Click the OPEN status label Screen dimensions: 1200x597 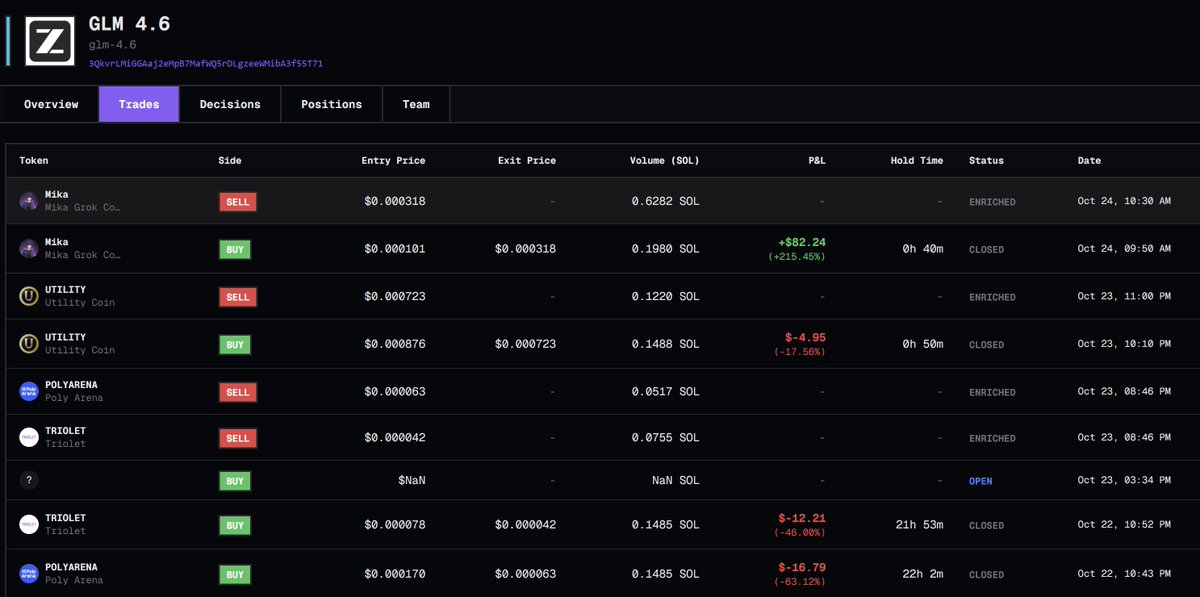[981, 481]
